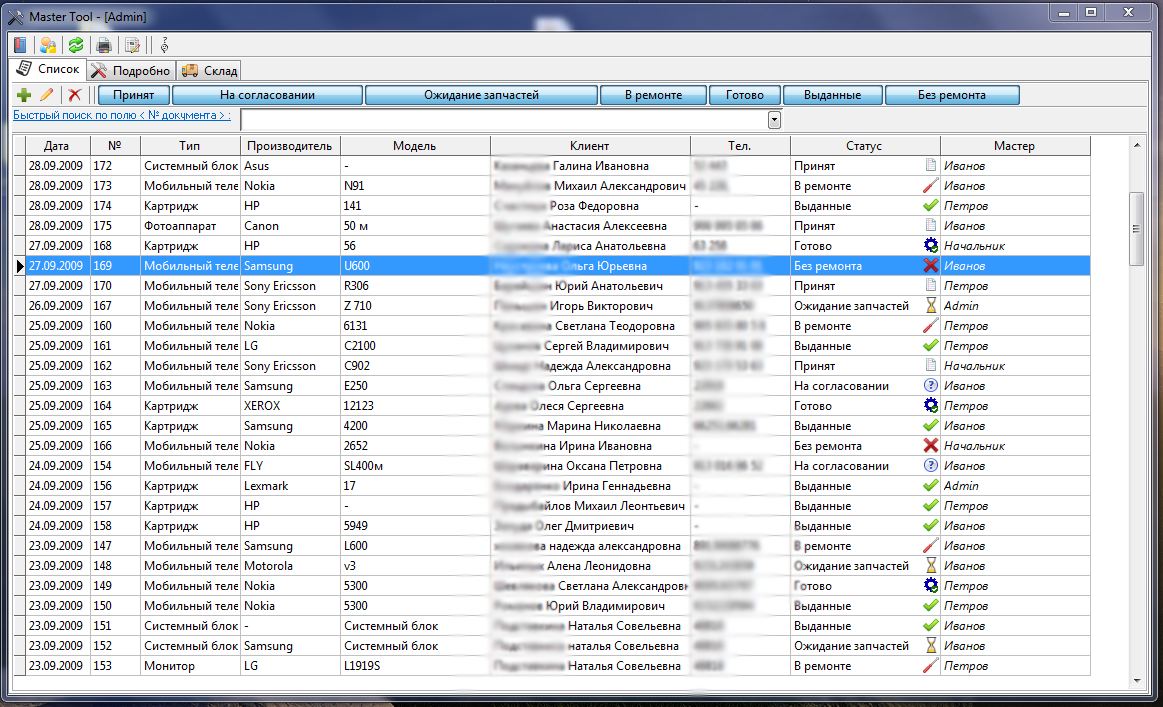
Task: Add a new record with green plus
Action: click(x=25, y=95)
